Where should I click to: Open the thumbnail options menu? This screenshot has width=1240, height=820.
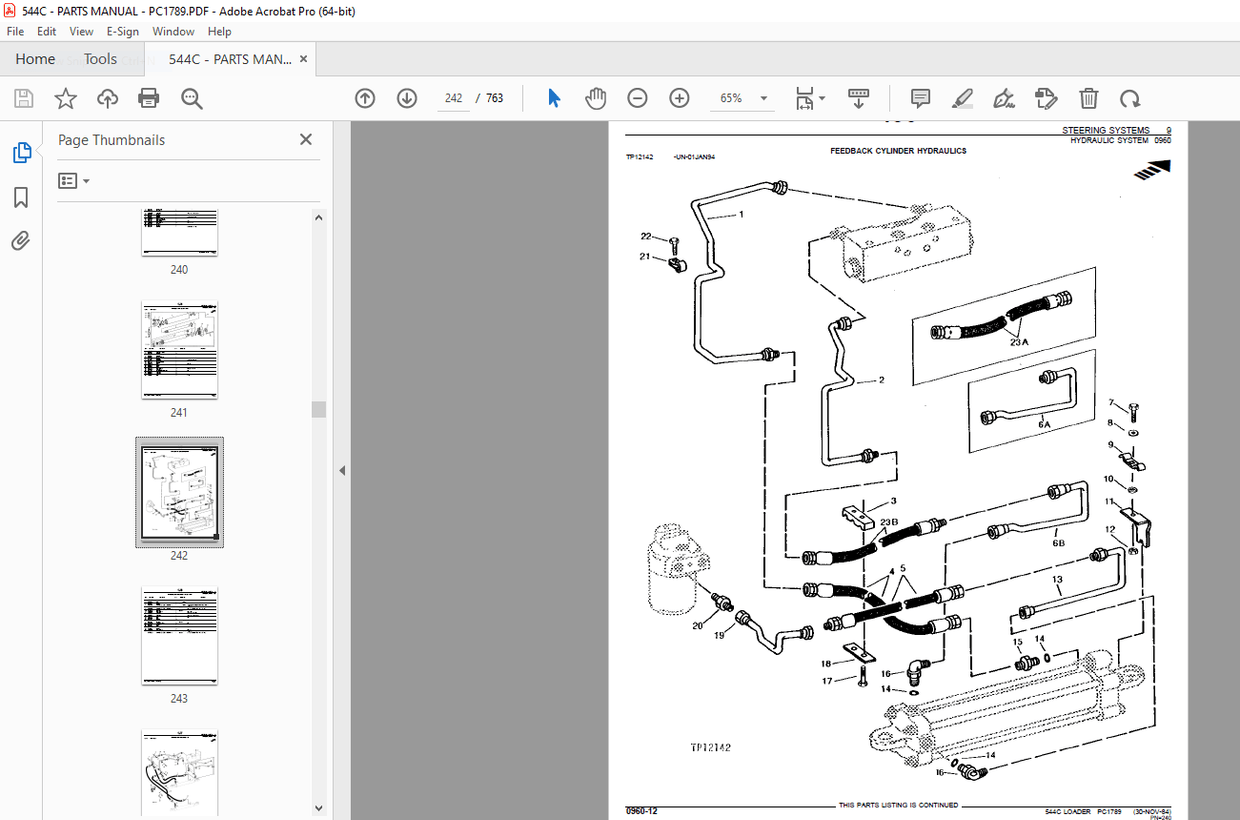72,180
